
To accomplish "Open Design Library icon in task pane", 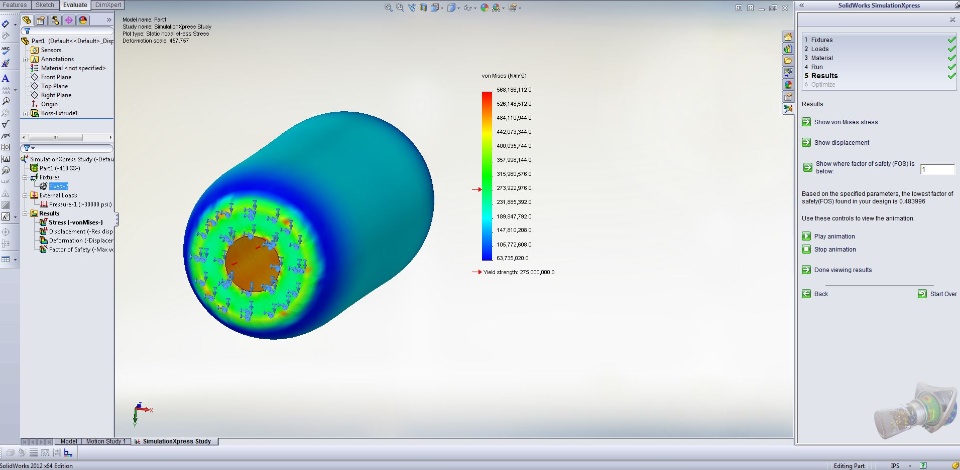I will click(789, 49).
